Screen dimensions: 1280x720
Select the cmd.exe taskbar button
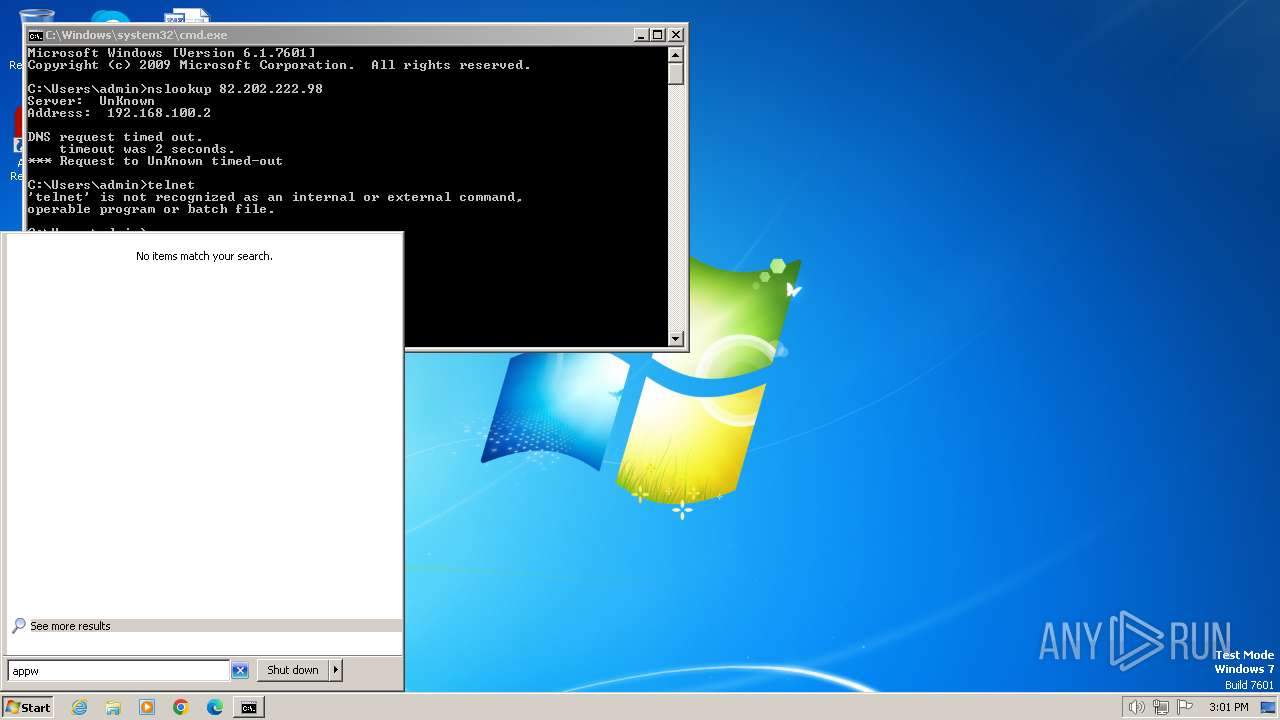pos(249,707)
